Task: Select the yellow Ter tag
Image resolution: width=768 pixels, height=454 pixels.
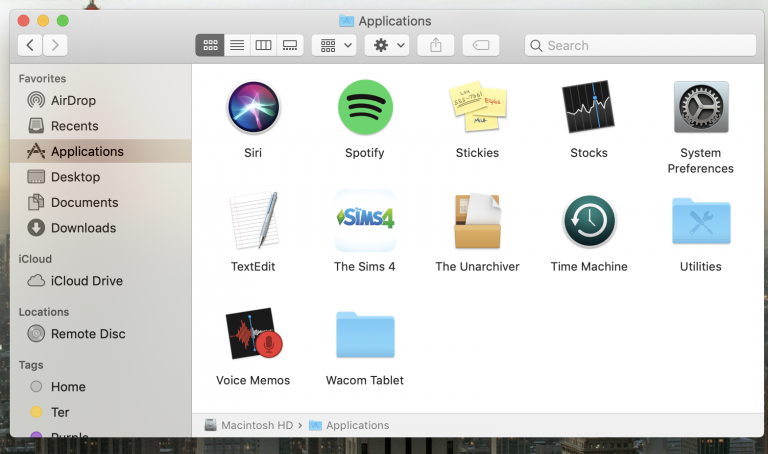Action: (x=100, y=412)
